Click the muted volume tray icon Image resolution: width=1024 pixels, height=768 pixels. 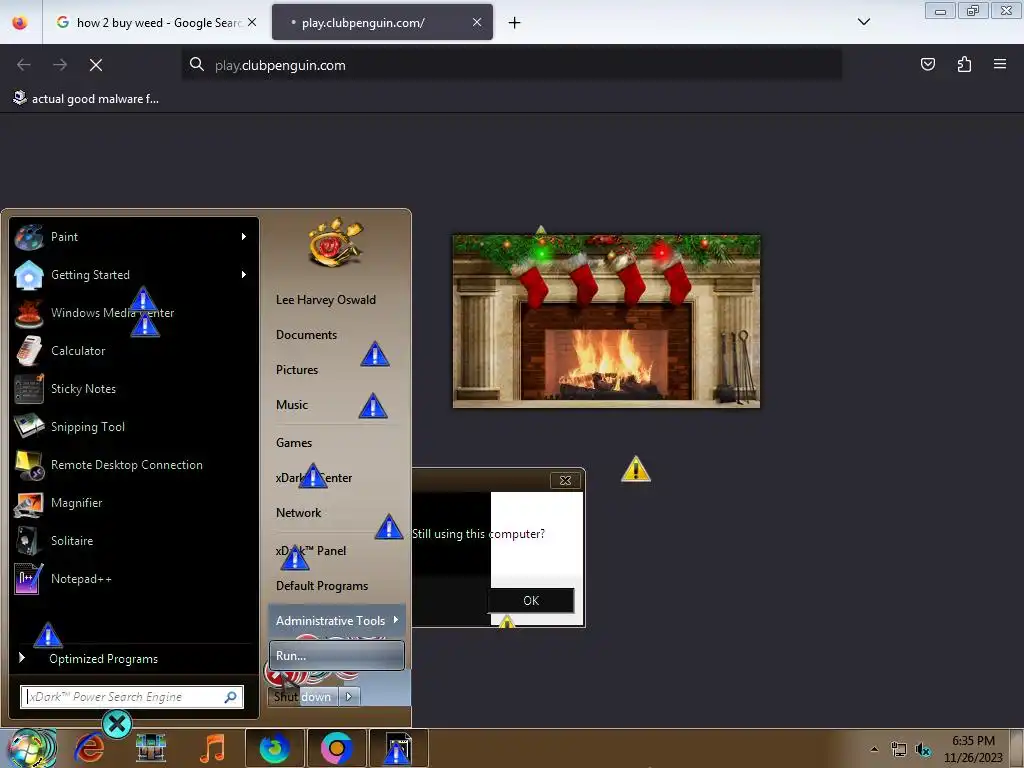pyautogui.click(x=923, y=749)
